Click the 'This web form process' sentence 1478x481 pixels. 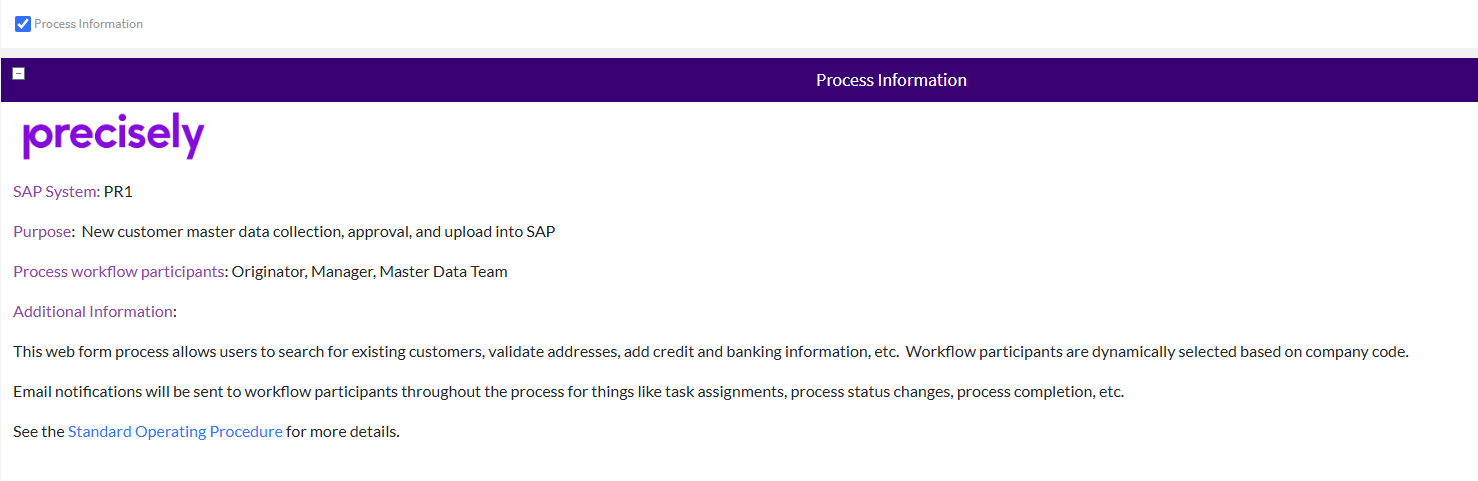pyautogui.click(x=450, y=352)
